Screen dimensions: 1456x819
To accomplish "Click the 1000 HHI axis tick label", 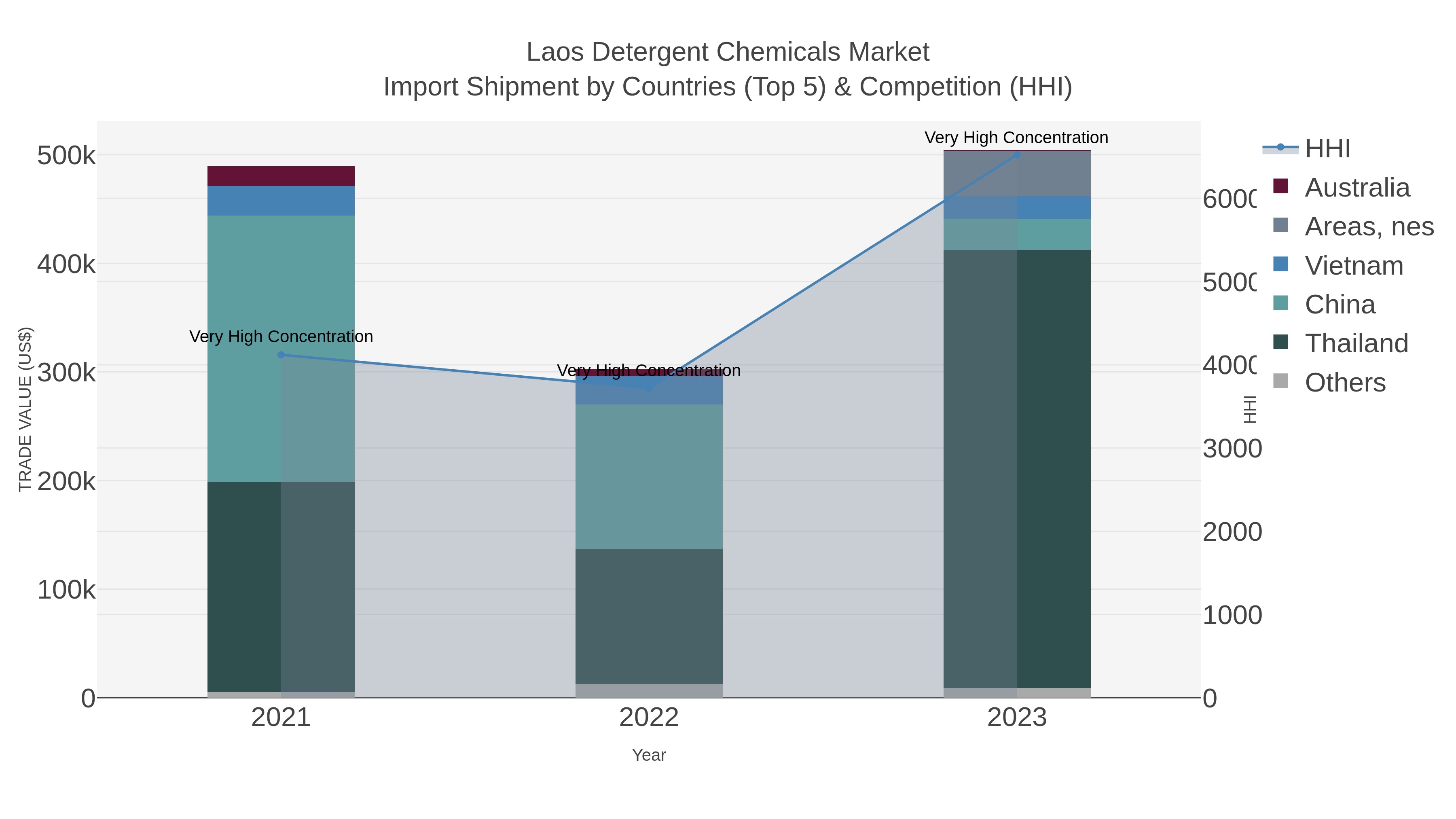I will click(x=1232, y=615).
